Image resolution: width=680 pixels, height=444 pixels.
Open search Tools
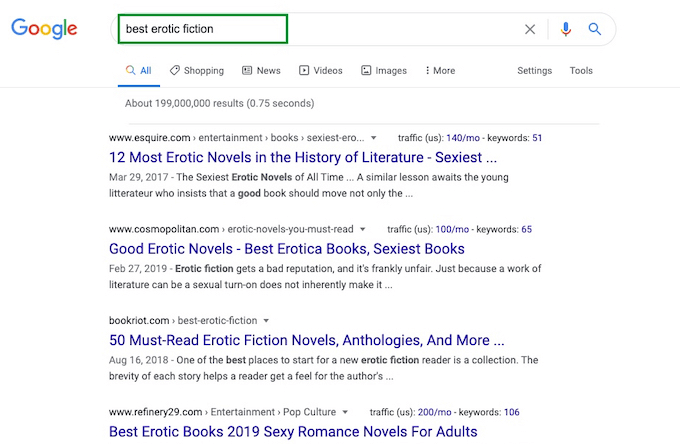(581, 70)
